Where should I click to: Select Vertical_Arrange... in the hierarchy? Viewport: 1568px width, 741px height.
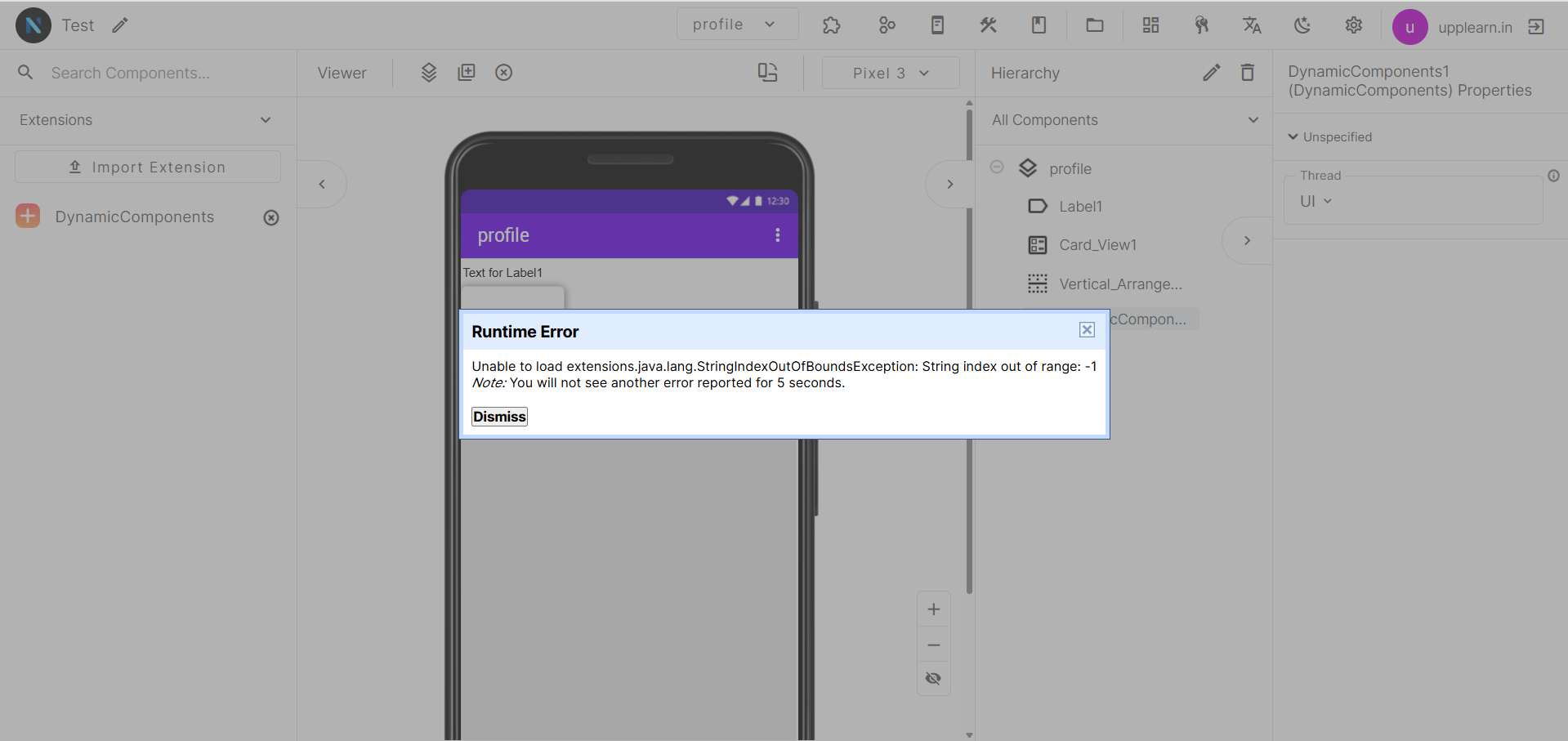1120,283
